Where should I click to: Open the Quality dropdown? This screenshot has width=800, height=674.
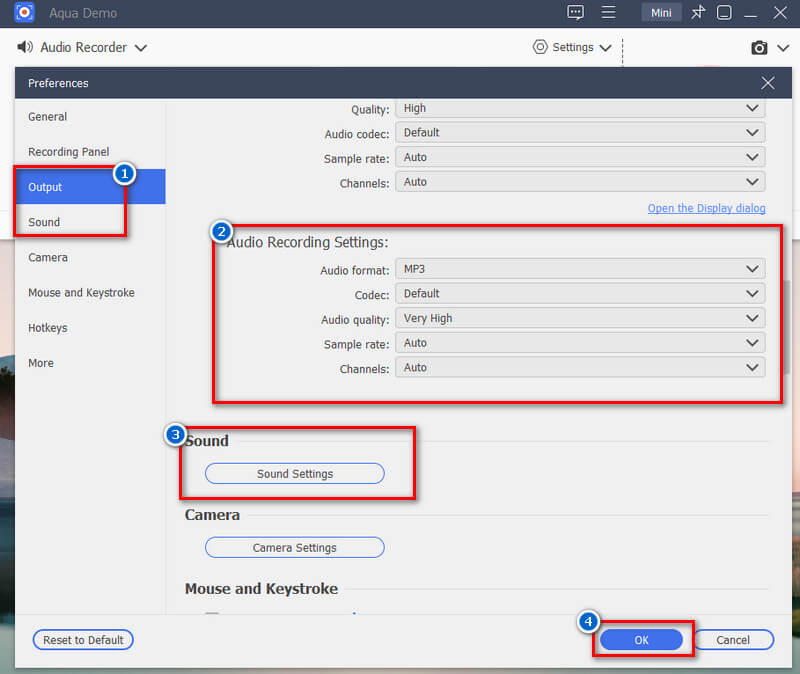[x=580, y=108]
